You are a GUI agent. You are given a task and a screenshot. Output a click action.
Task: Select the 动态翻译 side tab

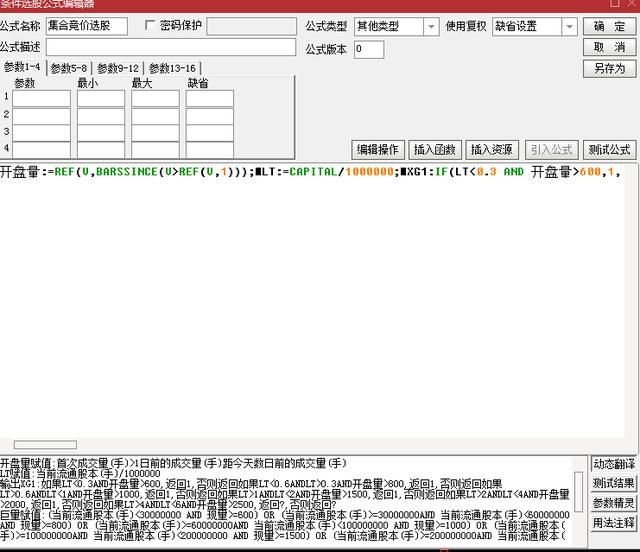click(613, 464)
